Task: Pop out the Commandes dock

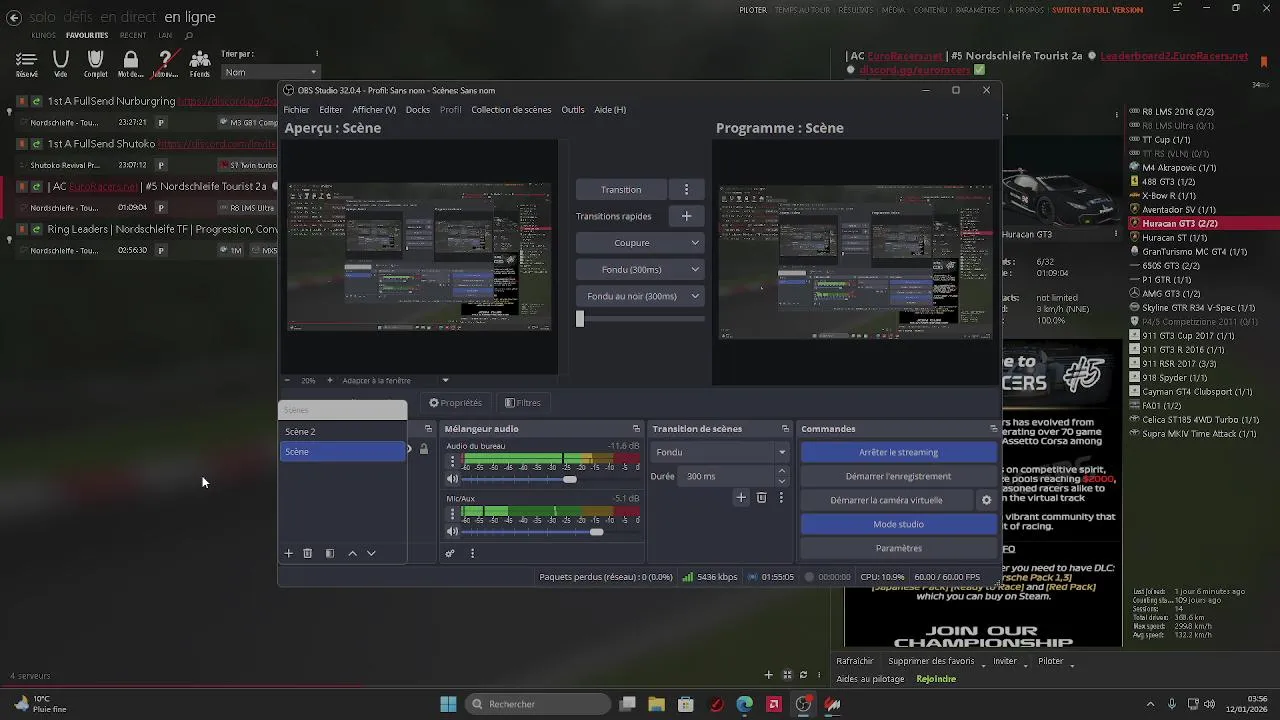Action: 993,429
